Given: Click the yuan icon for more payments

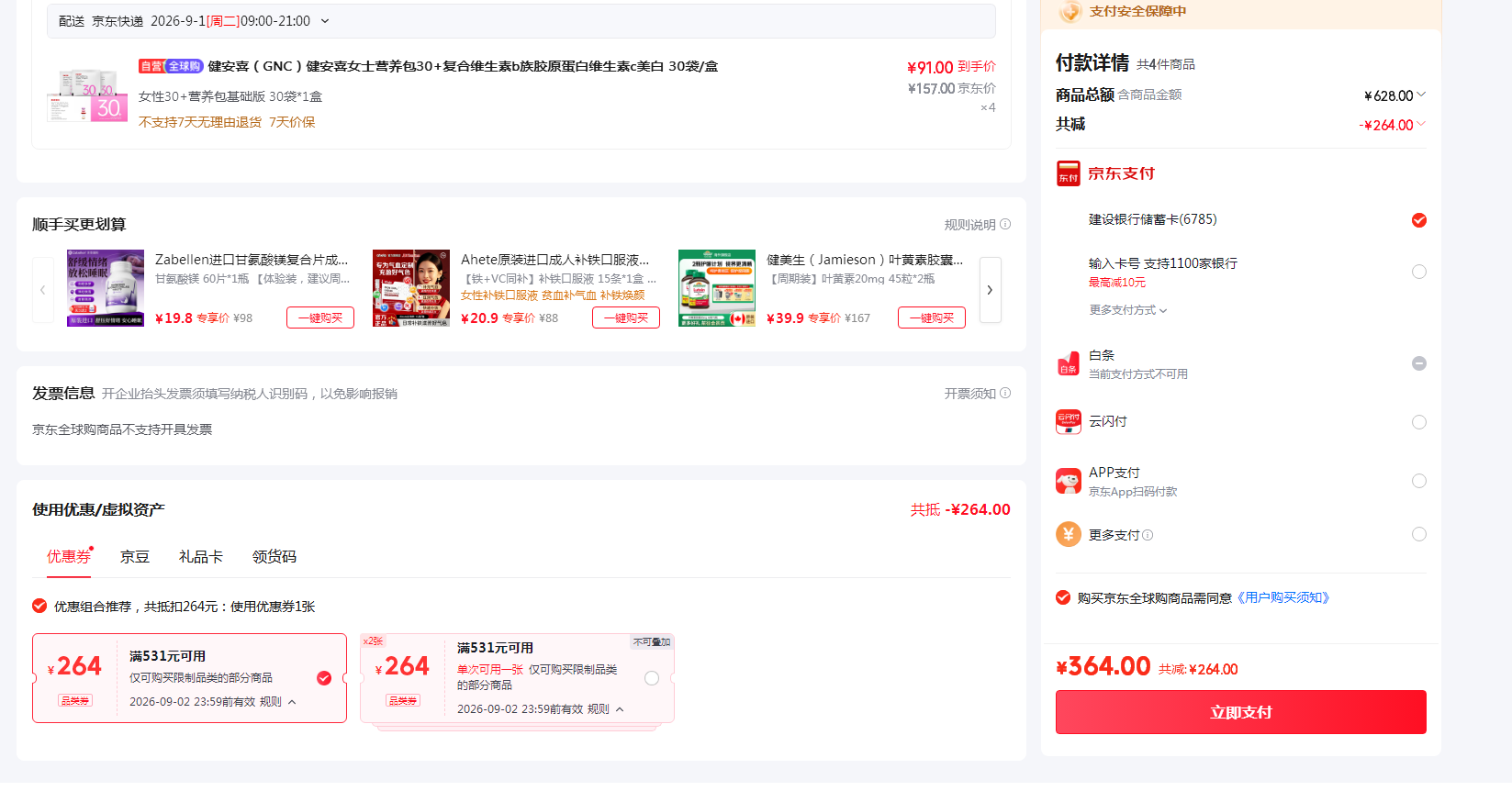Looking at the screenshot, I should (x=1068, y=534).
